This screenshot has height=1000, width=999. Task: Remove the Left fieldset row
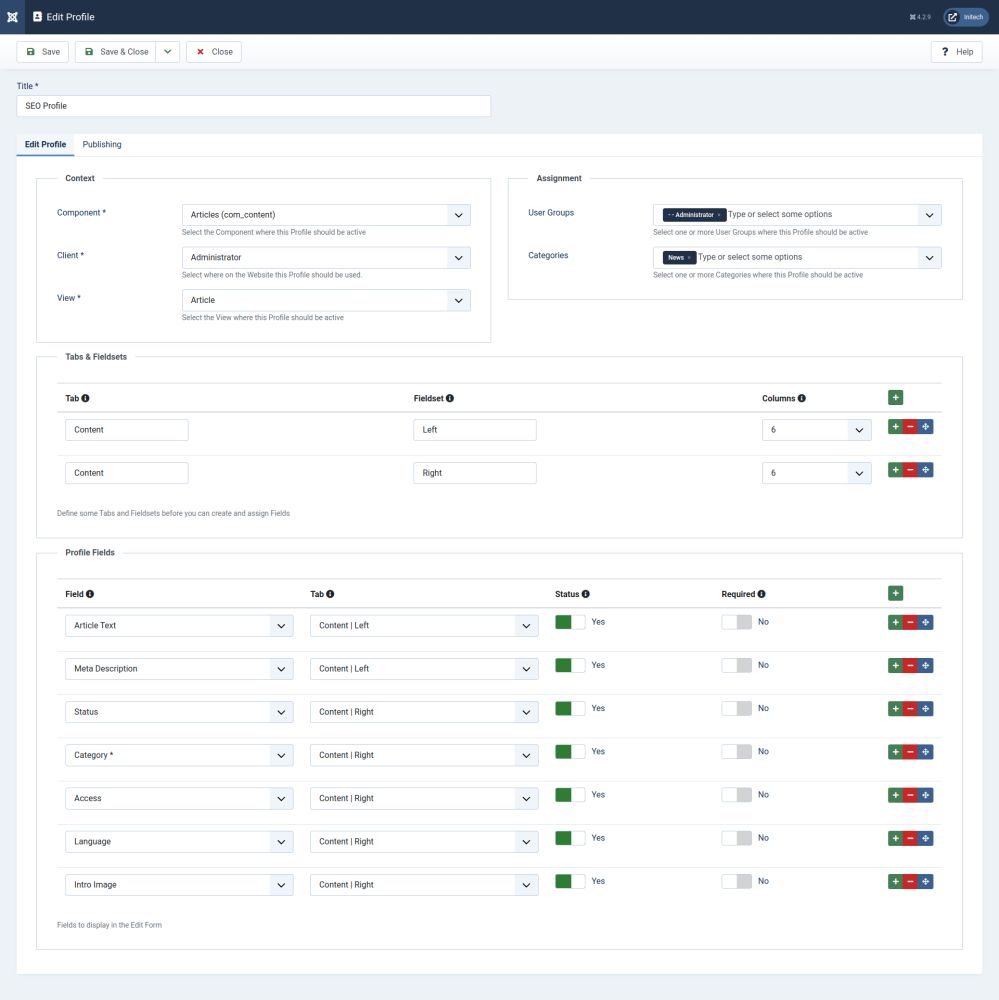pos(910,427)
